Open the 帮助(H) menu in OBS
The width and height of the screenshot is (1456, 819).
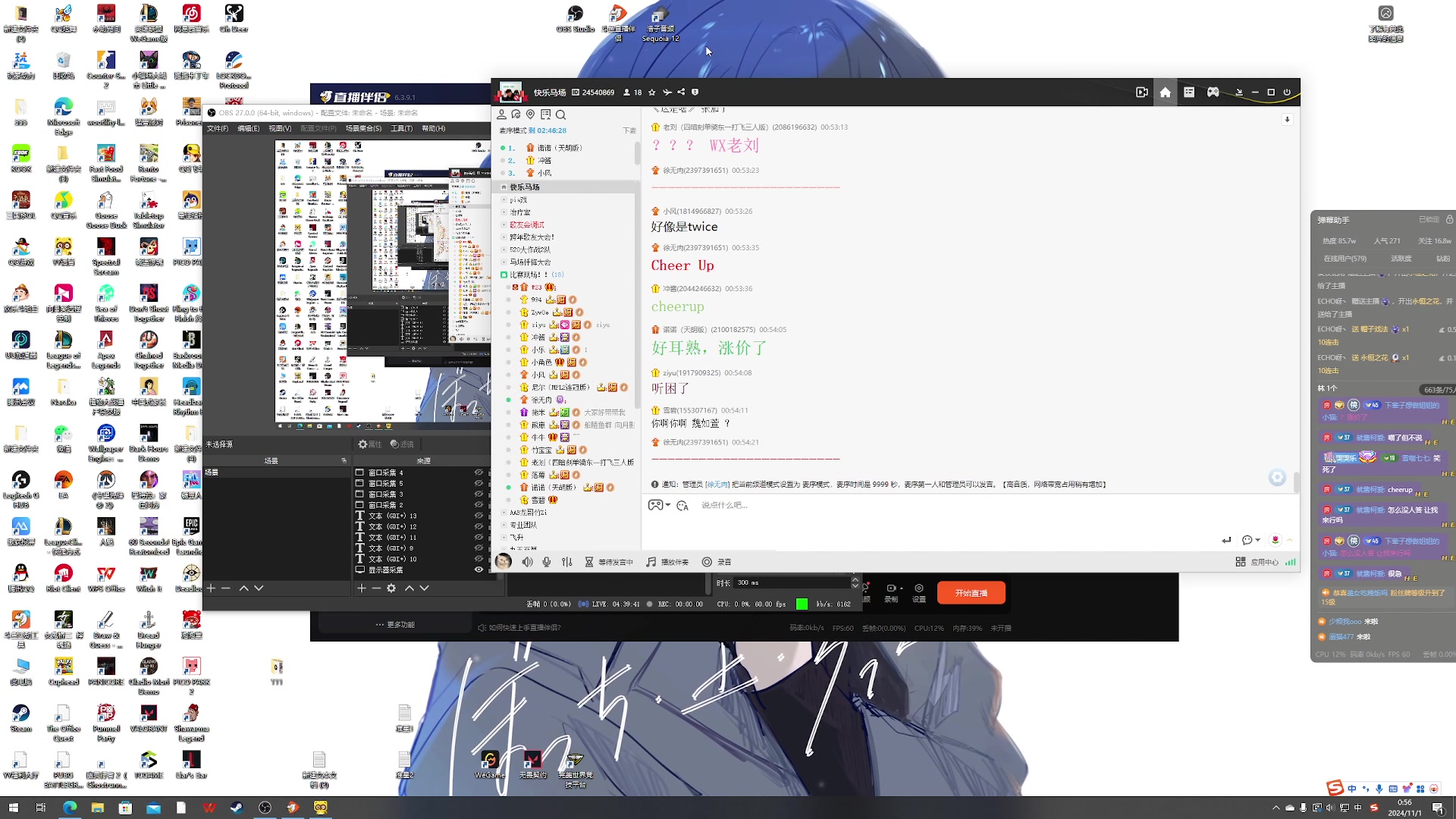click(434, 128)
